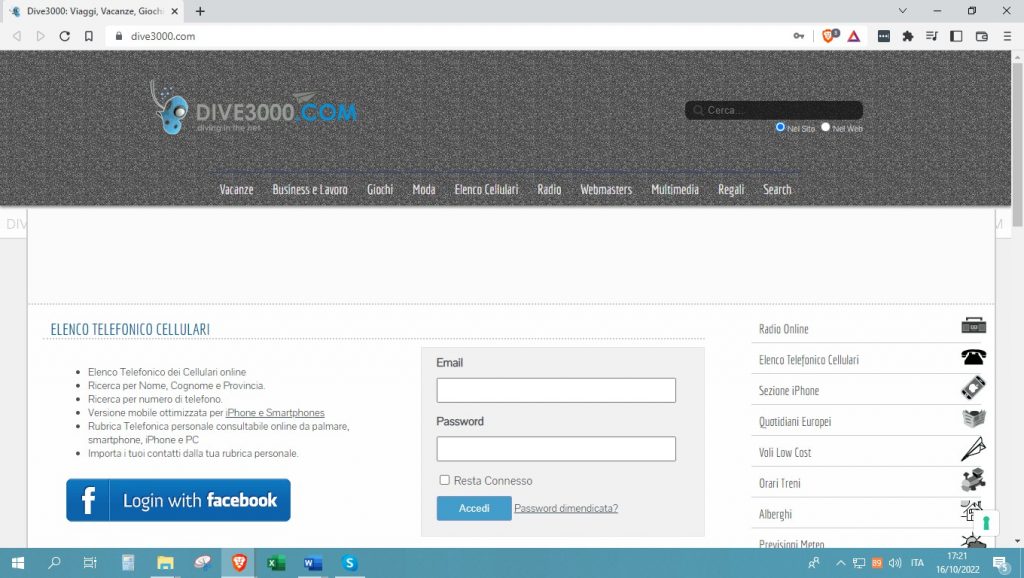Launch Skype from the taskbar
This screenshot has height=578, width=1024.
(x=349, y=563)
